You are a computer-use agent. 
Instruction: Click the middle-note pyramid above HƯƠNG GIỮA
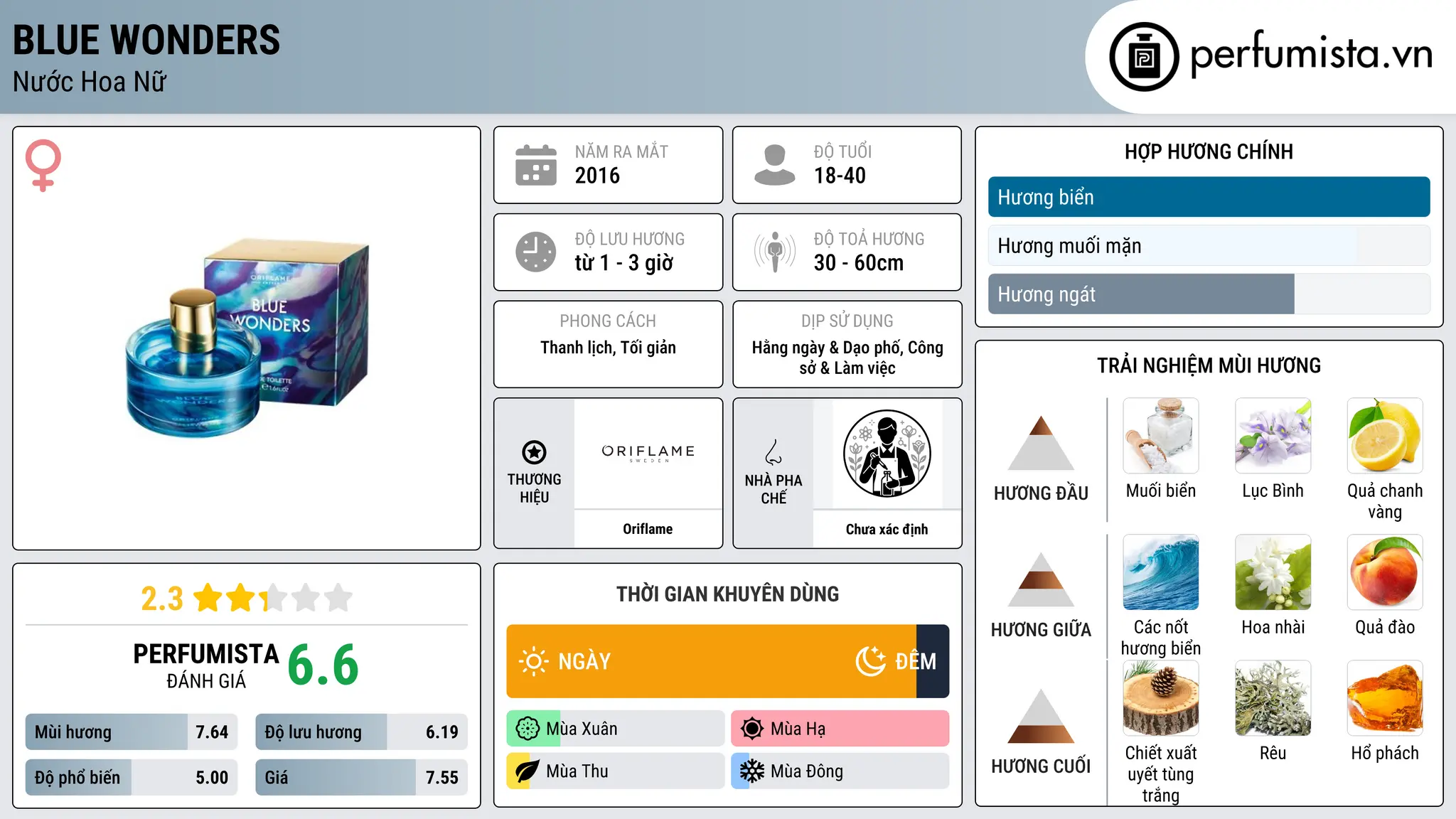pyautogui.click(x=1041, y=579)
